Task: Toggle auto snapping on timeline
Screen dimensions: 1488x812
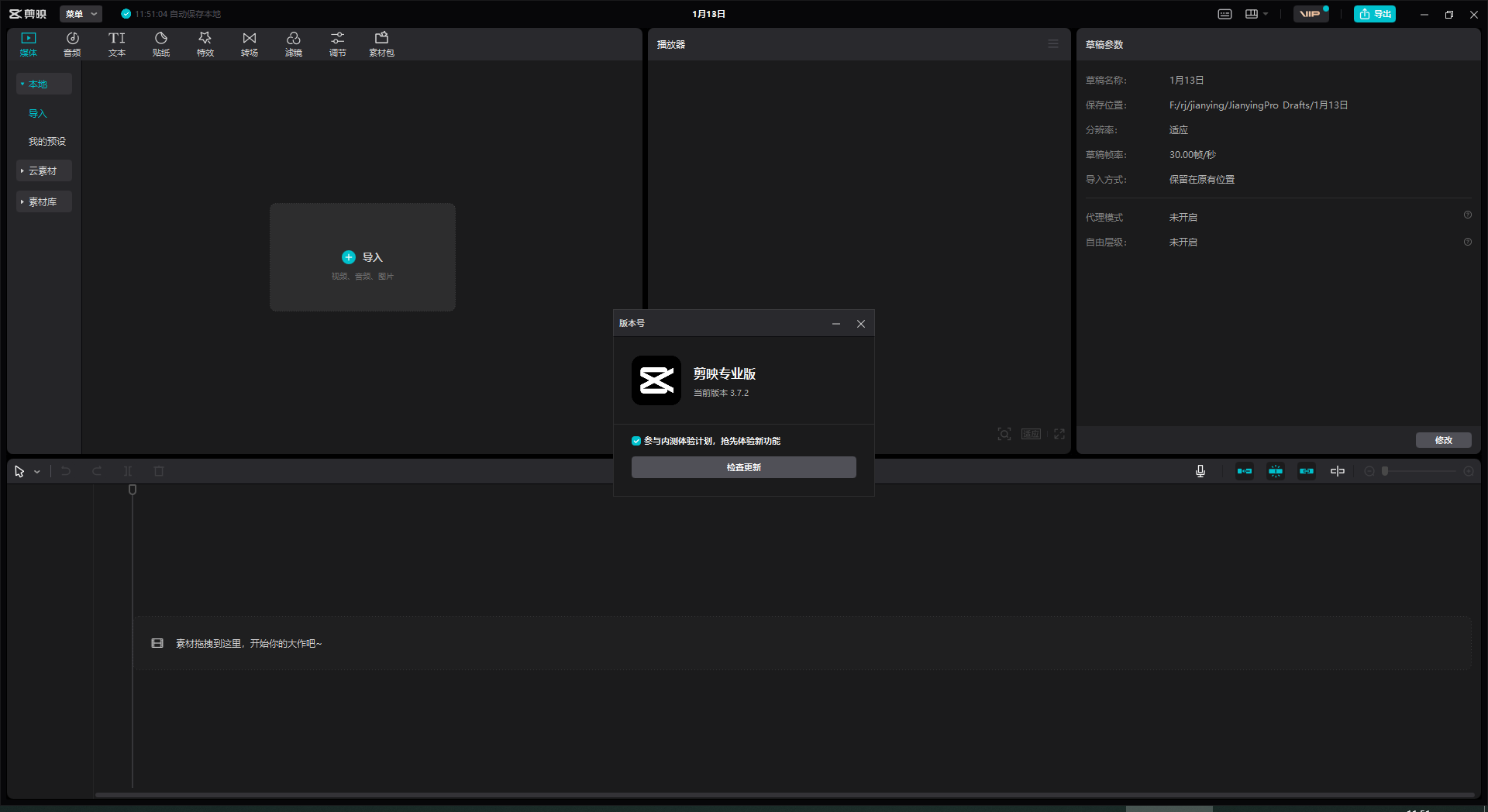Action: pos(1276,471)
